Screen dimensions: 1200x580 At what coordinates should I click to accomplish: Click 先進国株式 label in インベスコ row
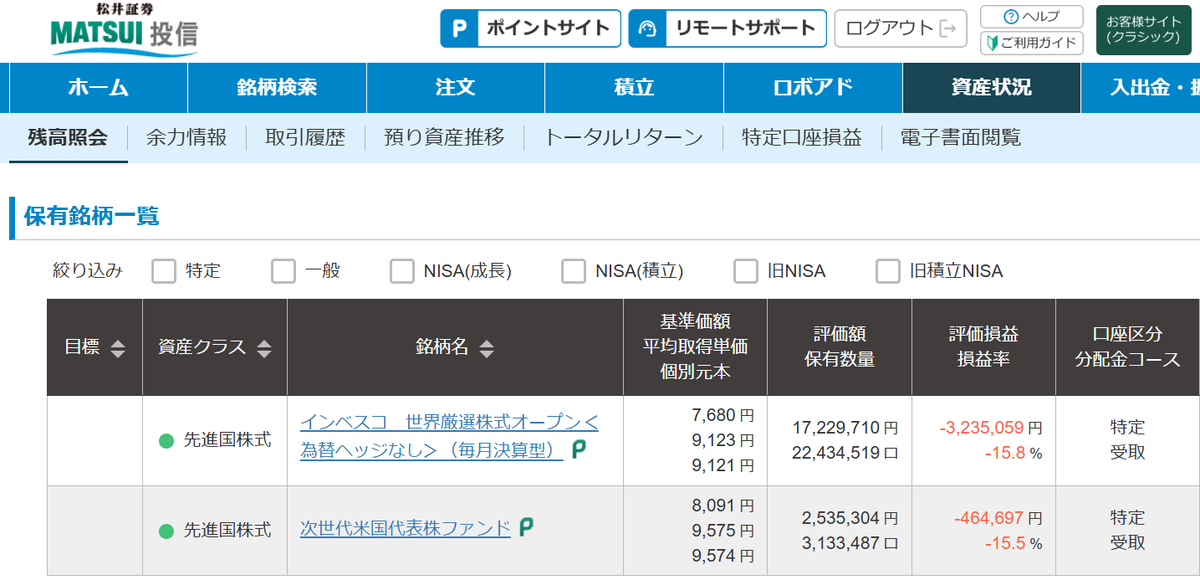pyautogui.click(x=228, y=440)
